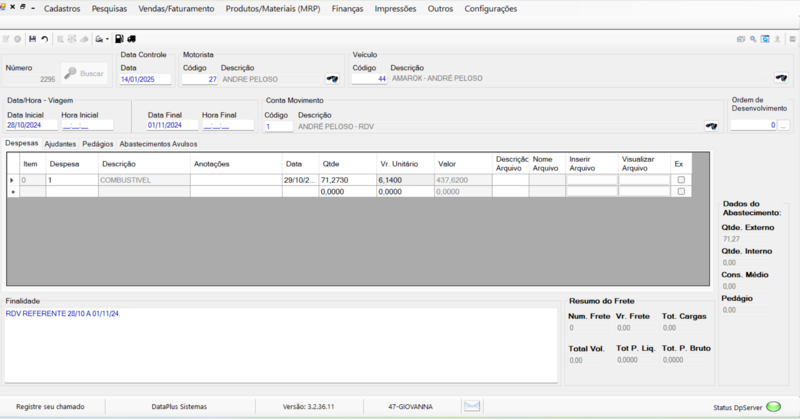Click the undo arrow toolbar icon

(45, 39)
